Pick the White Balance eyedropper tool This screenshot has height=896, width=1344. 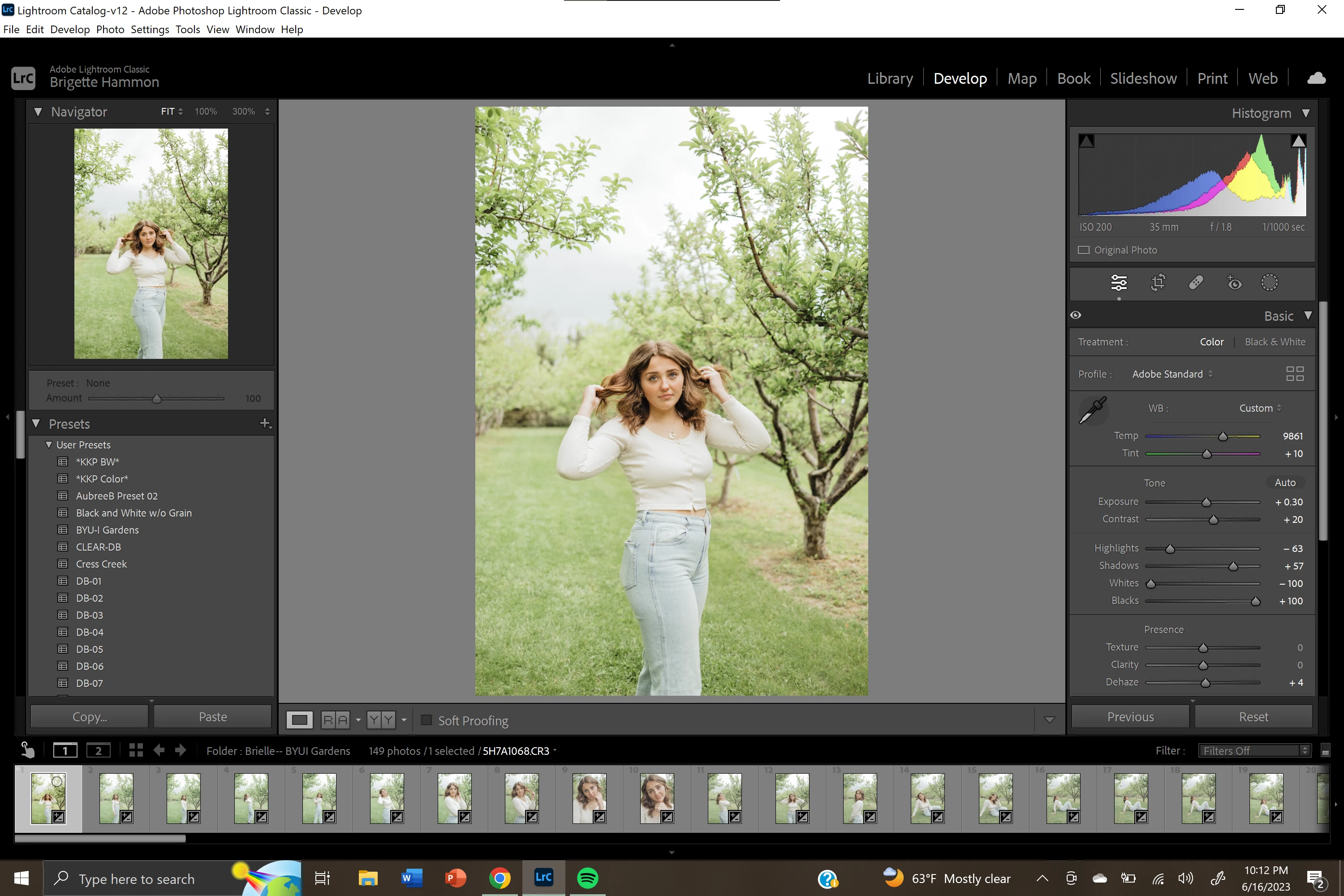[x=1093, y=410]
